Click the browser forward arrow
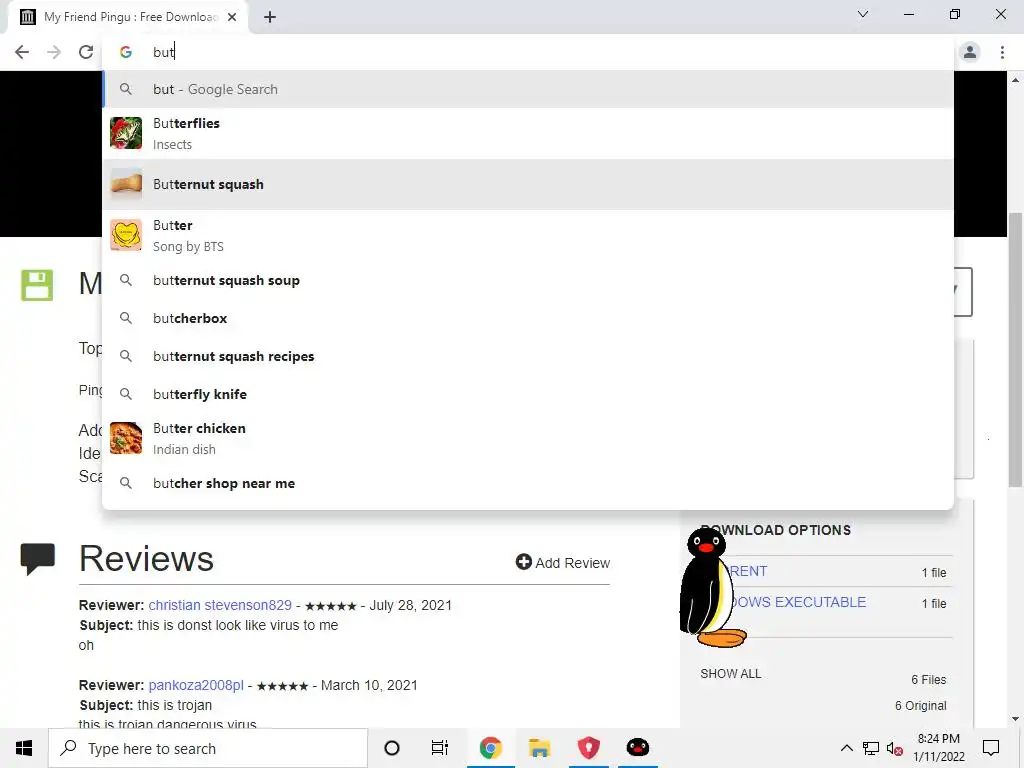 tap(54, 52)
